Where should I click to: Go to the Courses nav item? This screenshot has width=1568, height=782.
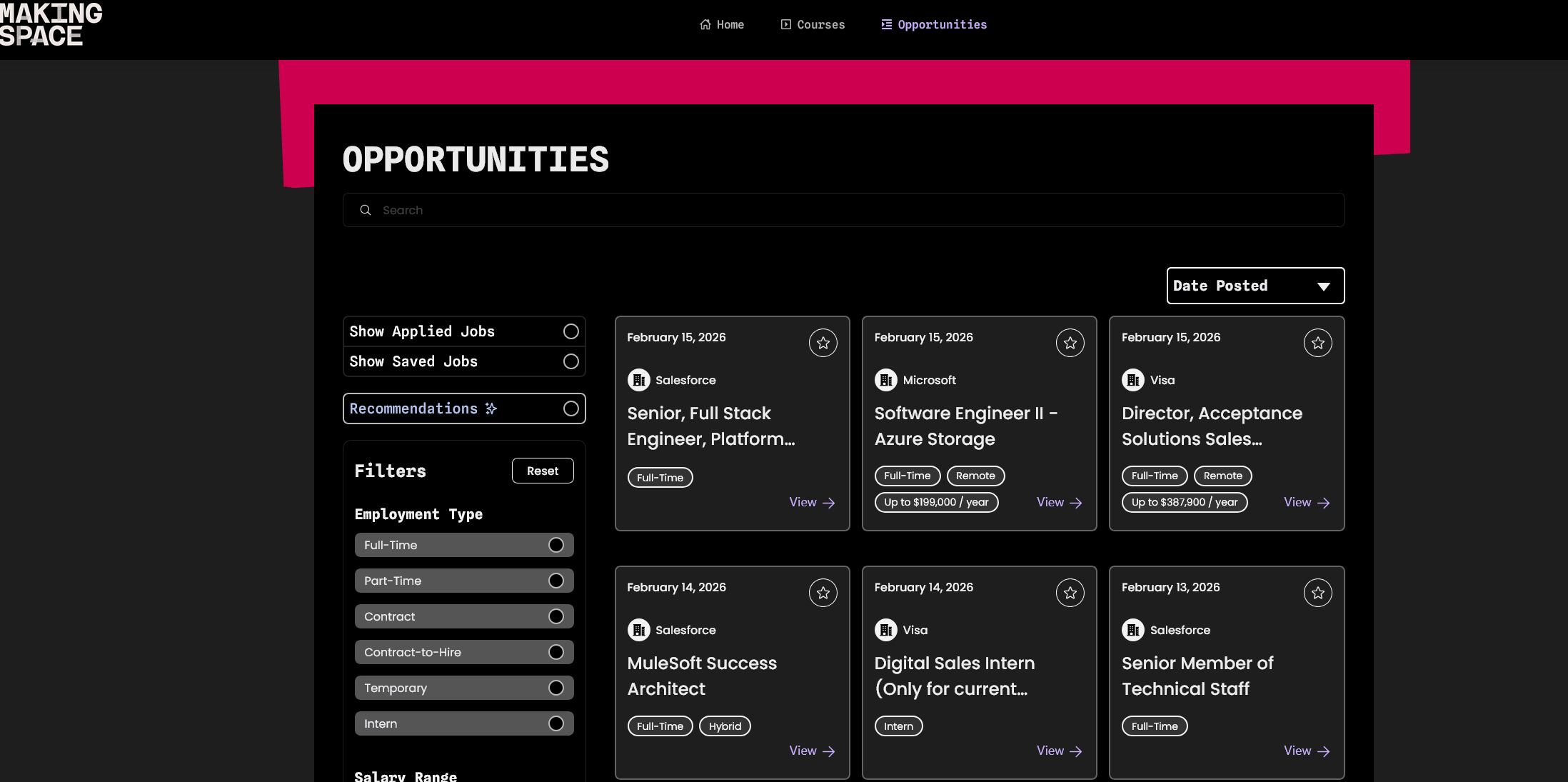813,24
